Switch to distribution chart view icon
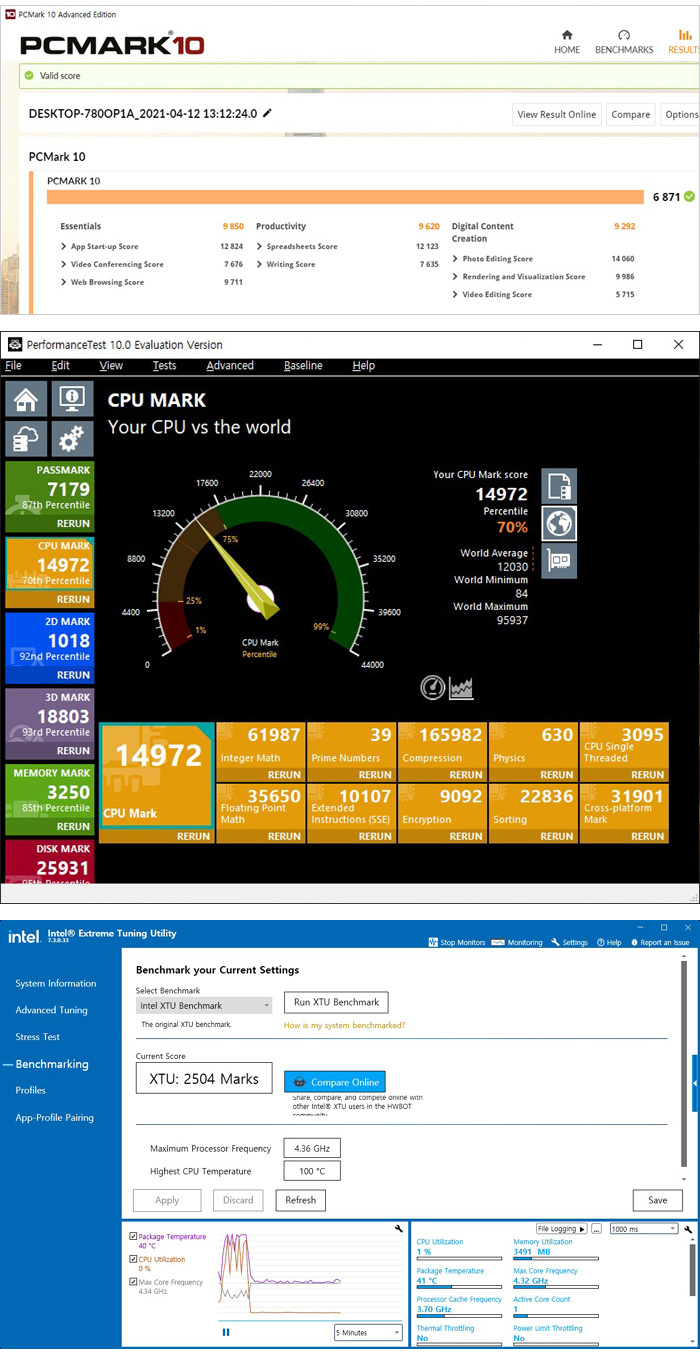This screenshot has width=700, height=1352. point(461,687)
